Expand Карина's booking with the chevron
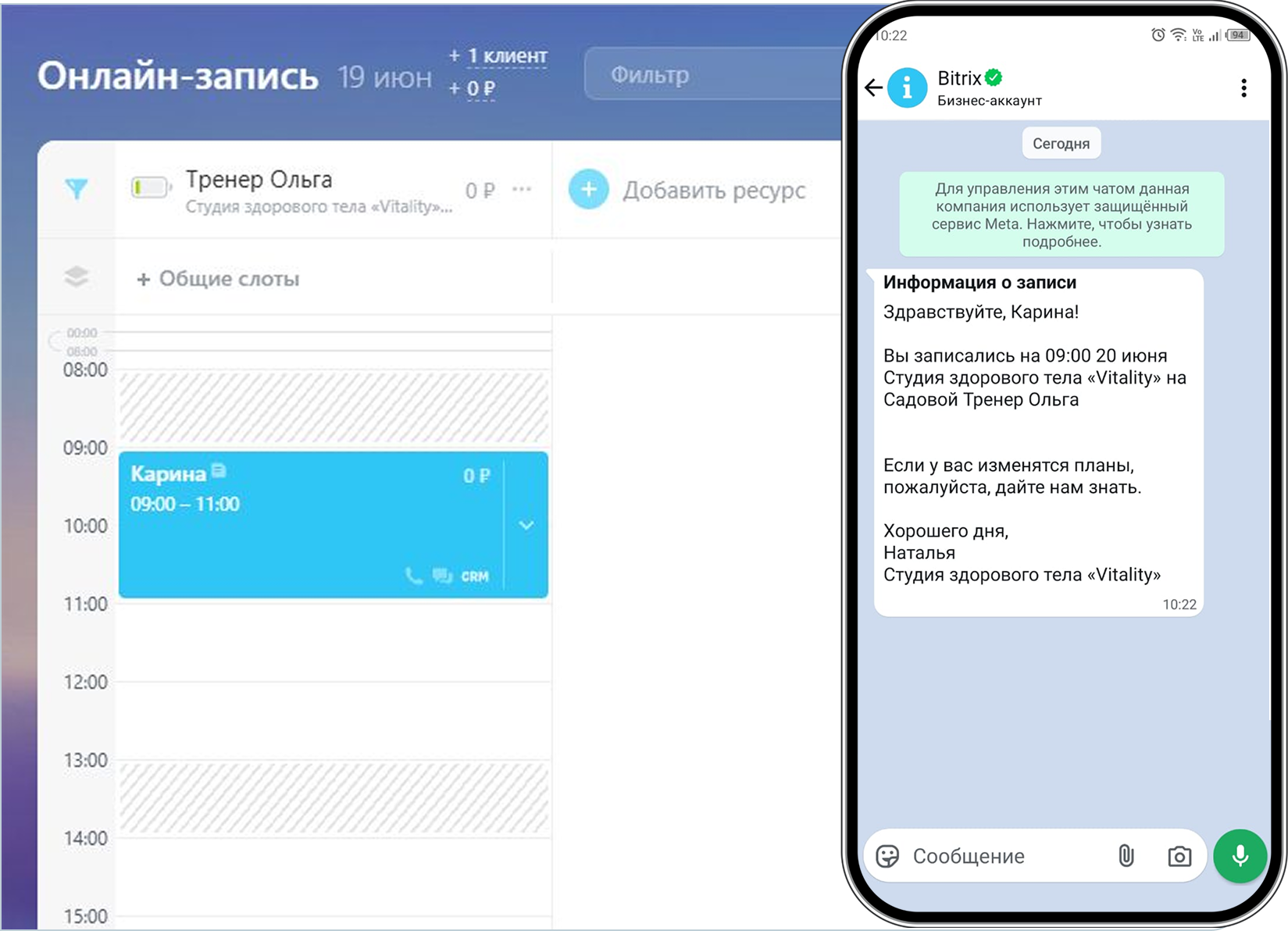The height and width of the screenshot is (931, 1288). (526, 525)
